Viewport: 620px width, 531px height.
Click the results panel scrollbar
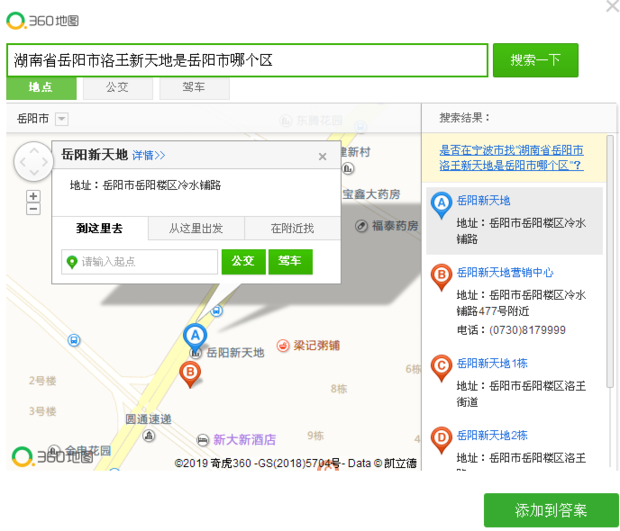[x=610, y=261]
